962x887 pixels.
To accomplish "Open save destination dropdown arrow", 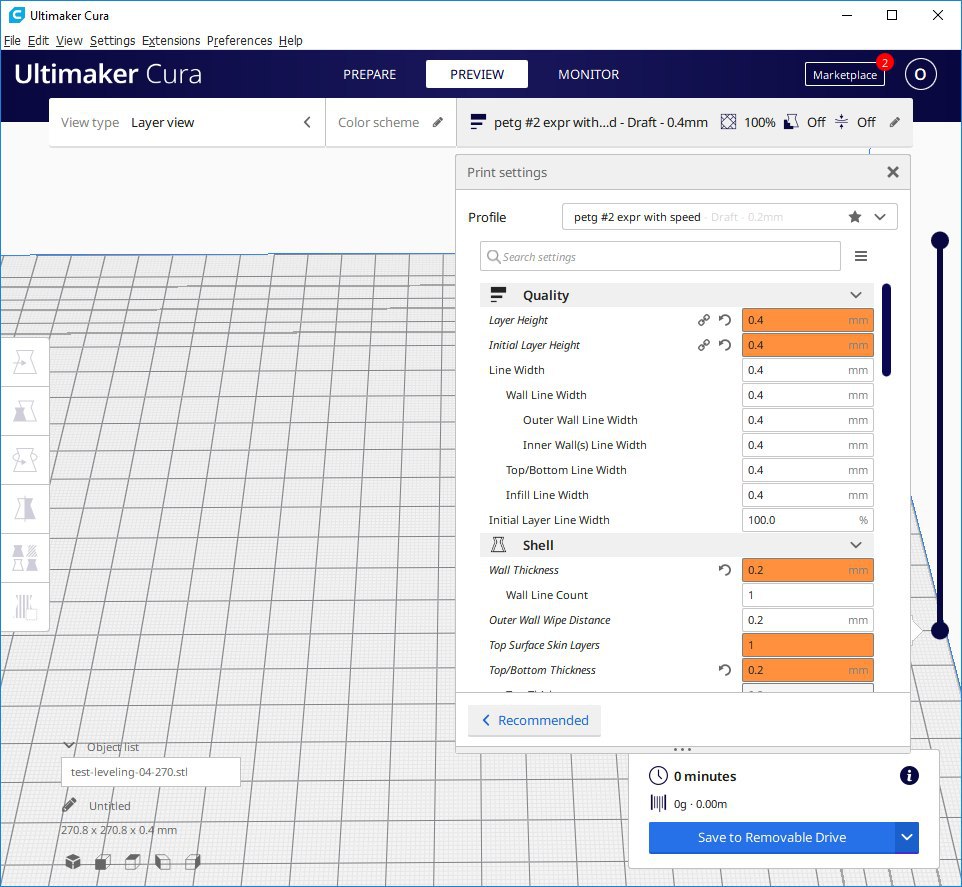I will pyautogui.click(x=907, y=837).
